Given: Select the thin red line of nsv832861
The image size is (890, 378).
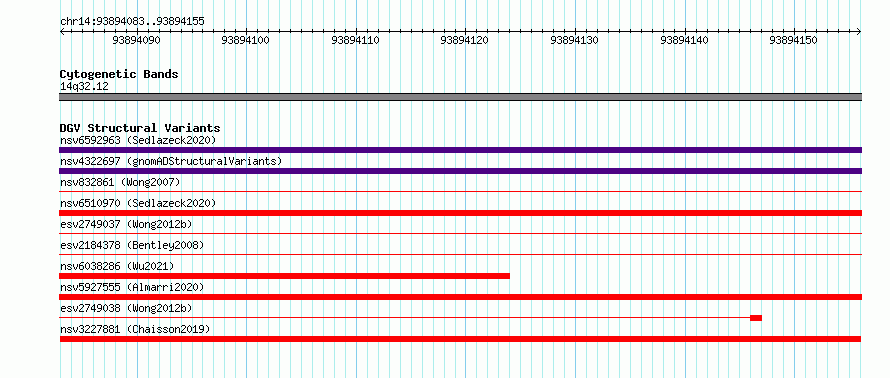Looking at the screenshot, I should coord(460,192).
